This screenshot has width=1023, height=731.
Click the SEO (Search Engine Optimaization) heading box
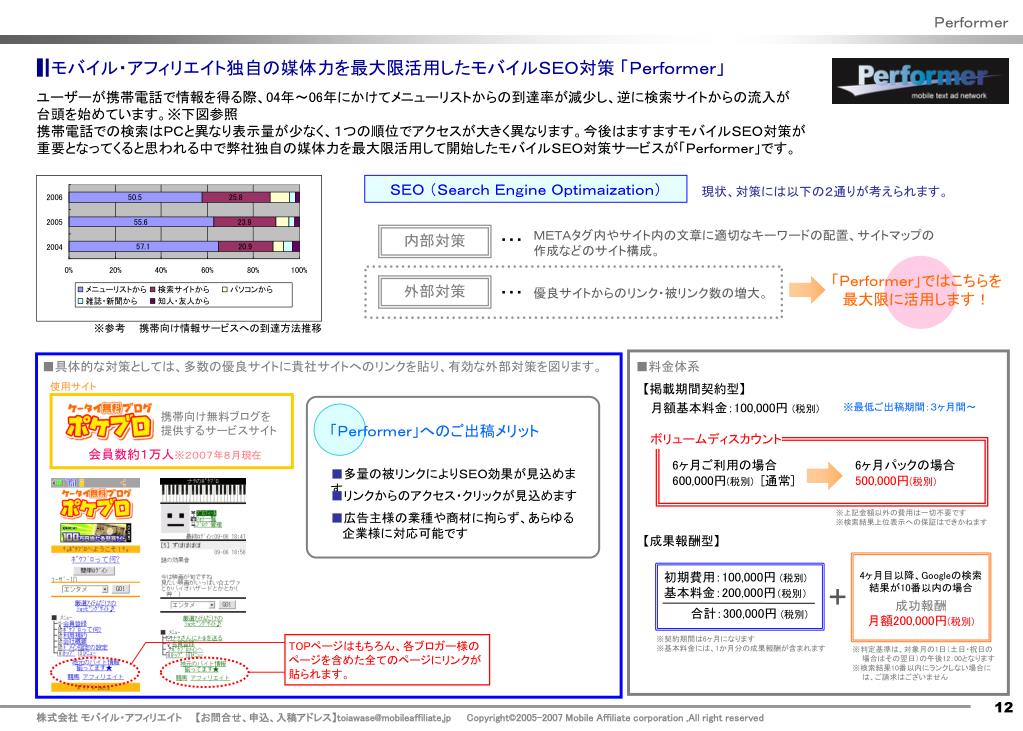tap(525, 189)
